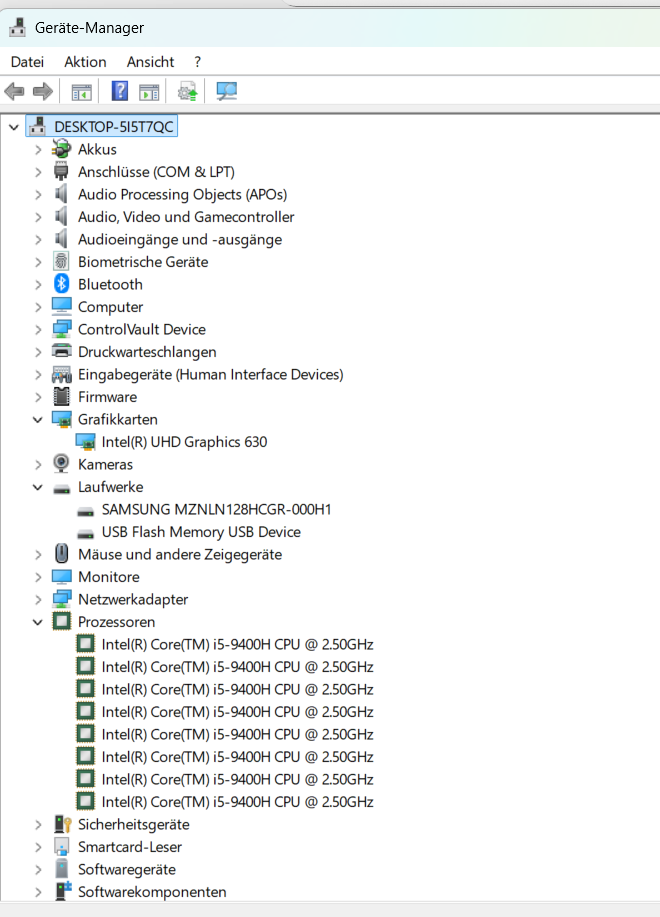Collapse the Prozessoren category
660x917 pixels.
click(38, 622)
